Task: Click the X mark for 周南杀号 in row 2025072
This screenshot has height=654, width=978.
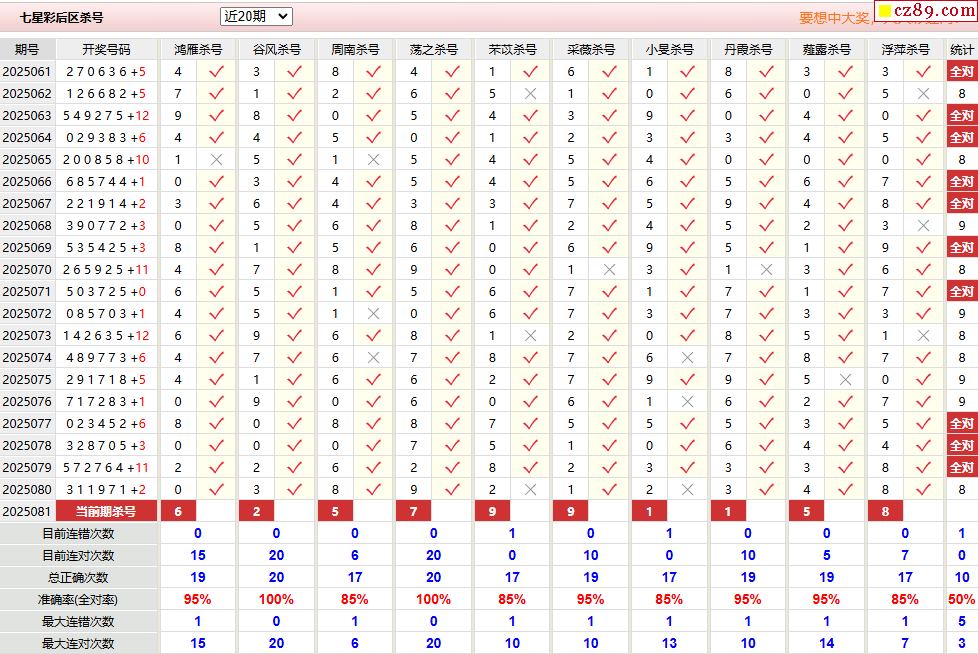Action: [x=374, y=314]
